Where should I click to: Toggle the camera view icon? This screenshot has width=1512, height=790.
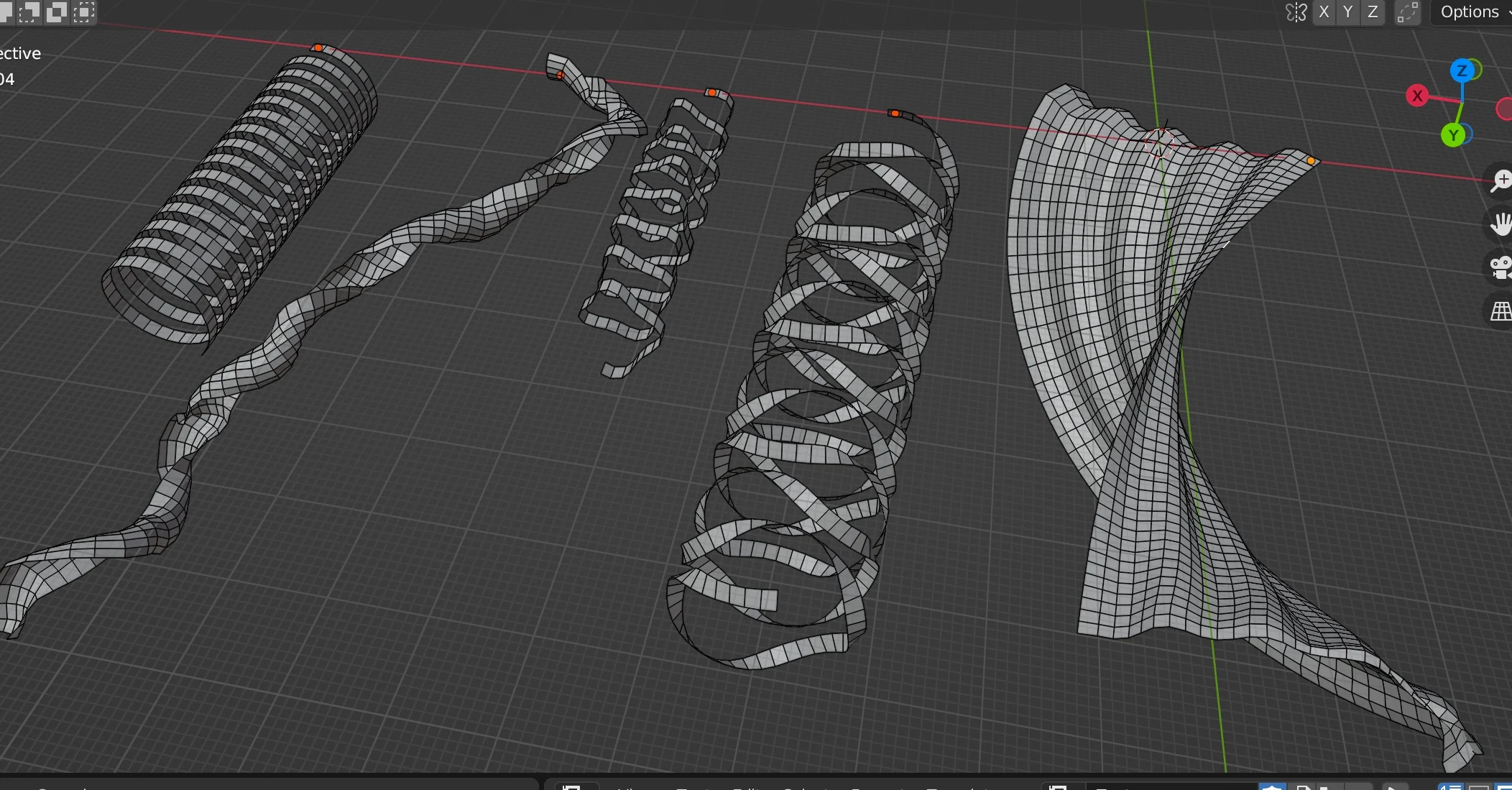(1501, 267)
